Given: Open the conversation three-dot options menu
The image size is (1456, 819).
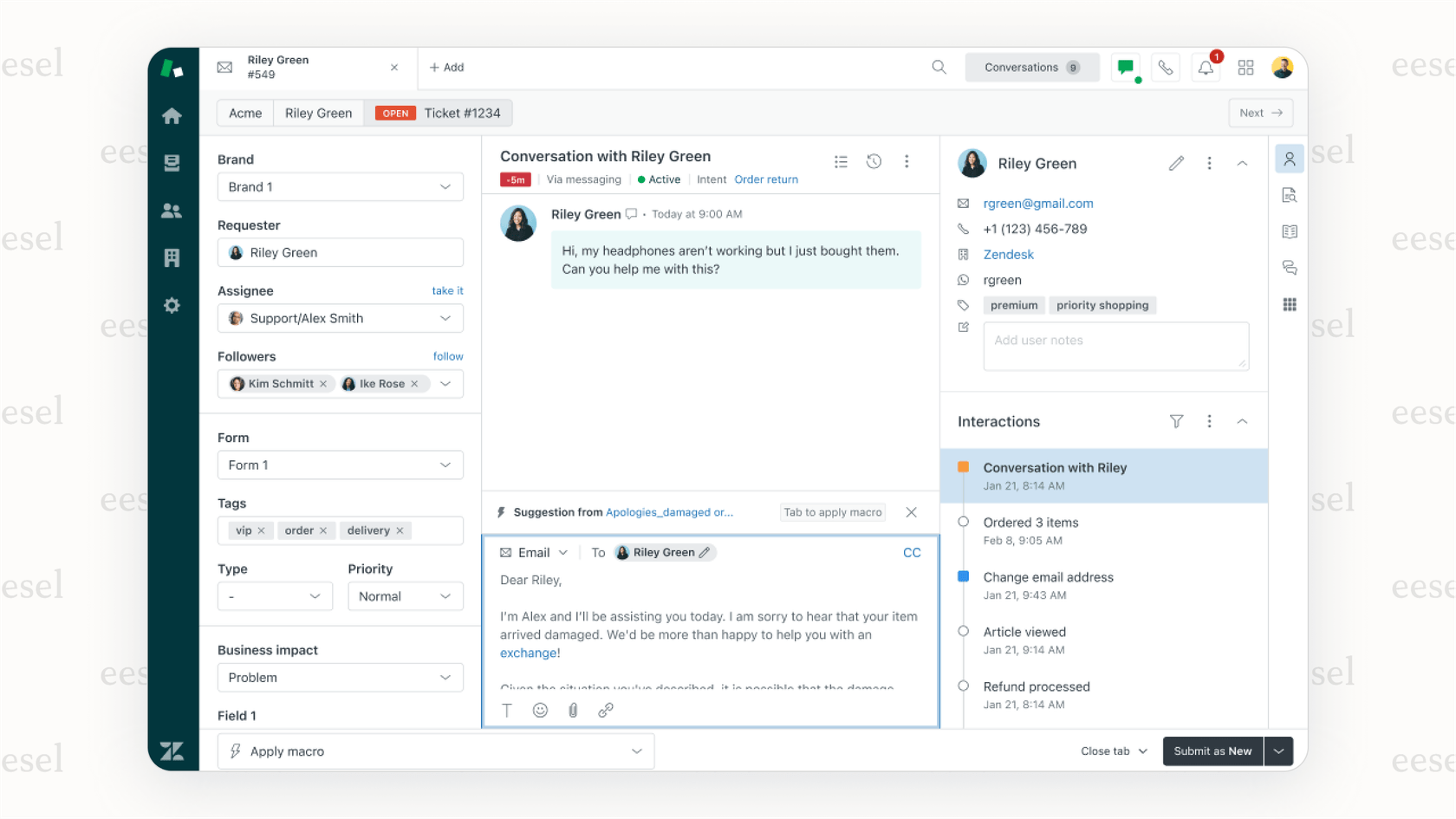Looking at the screenshot, I should (907, 161).
